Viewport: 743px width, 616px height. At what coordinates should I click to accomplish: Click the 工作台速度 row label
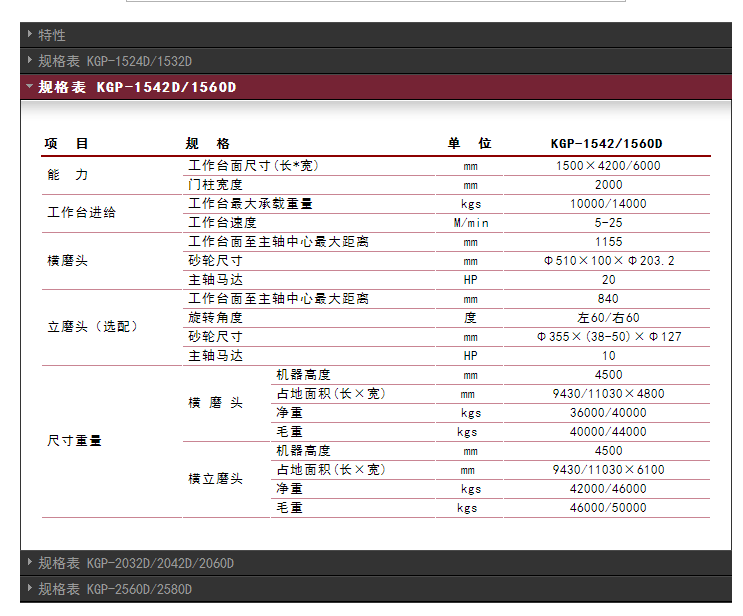click(222, 223)
